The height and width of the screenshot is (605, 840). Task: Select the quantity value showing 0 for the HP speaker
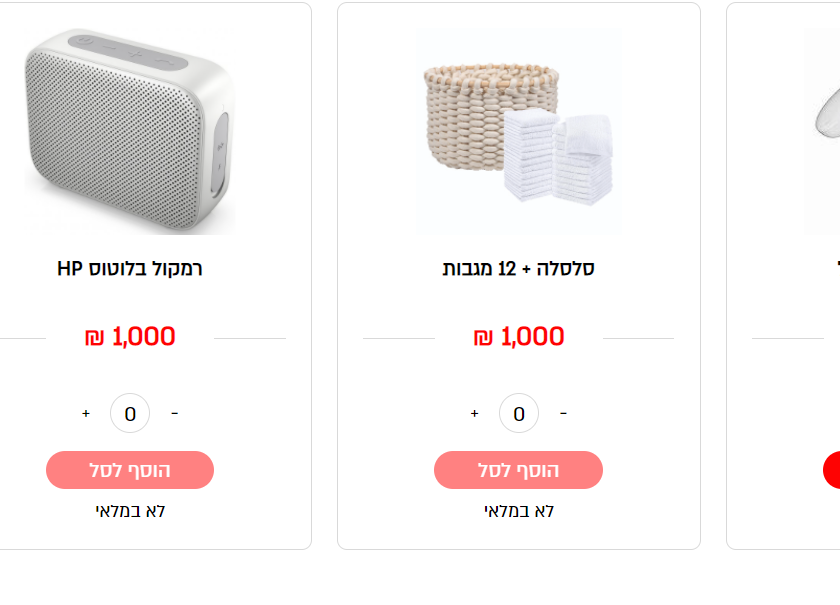pos(129,412)
